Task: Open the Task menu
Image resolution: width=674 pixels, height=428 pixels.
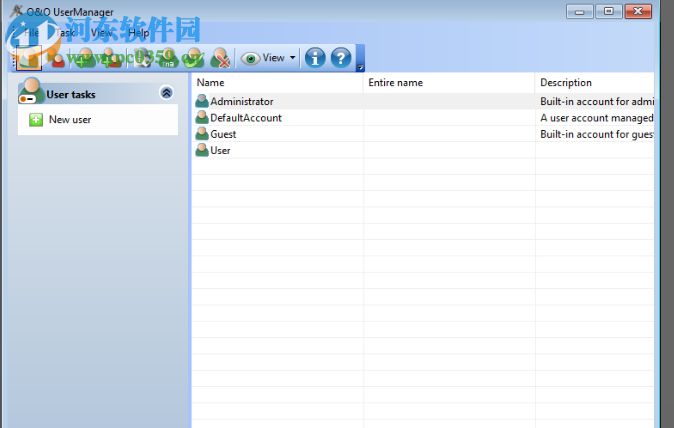Action: click(65, 33)
